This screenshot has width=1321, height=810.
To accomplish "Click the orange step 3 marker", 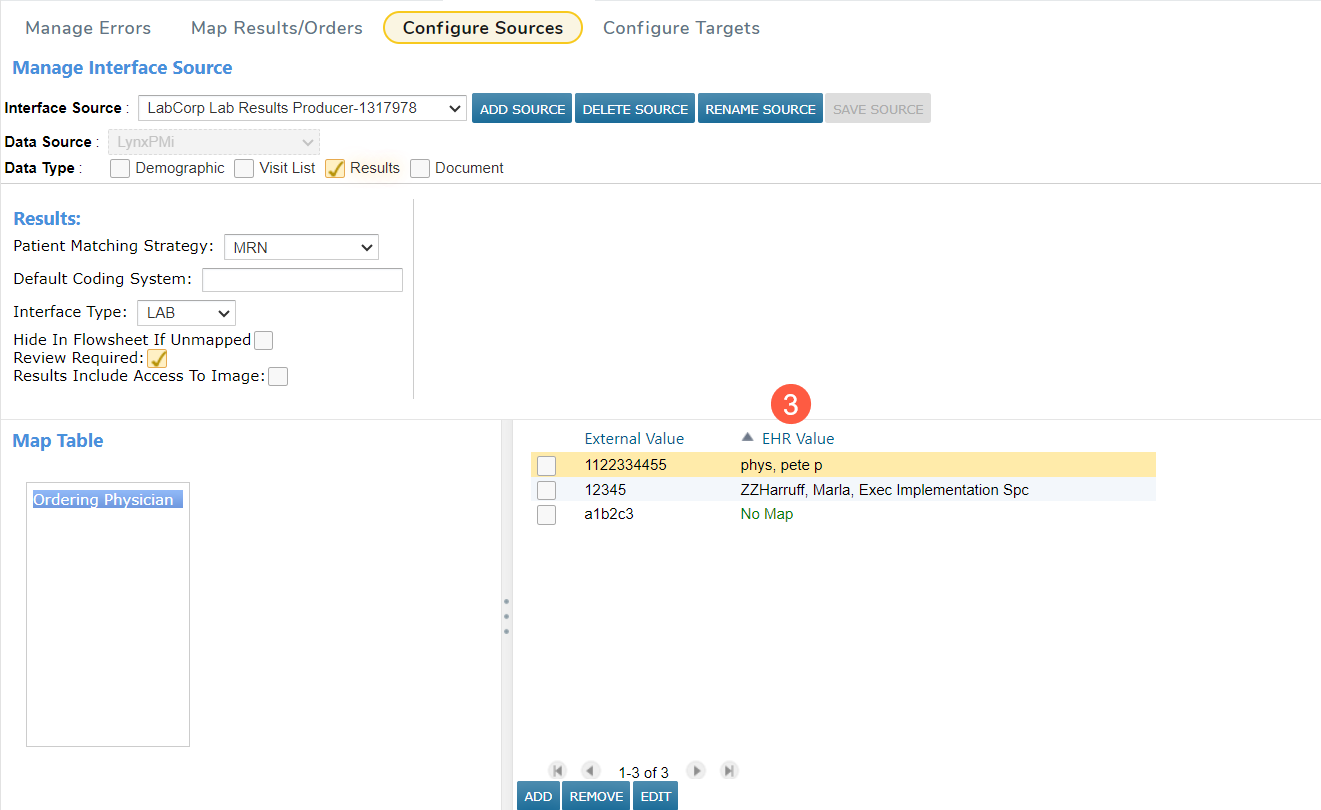I will [x=790, y=404].
